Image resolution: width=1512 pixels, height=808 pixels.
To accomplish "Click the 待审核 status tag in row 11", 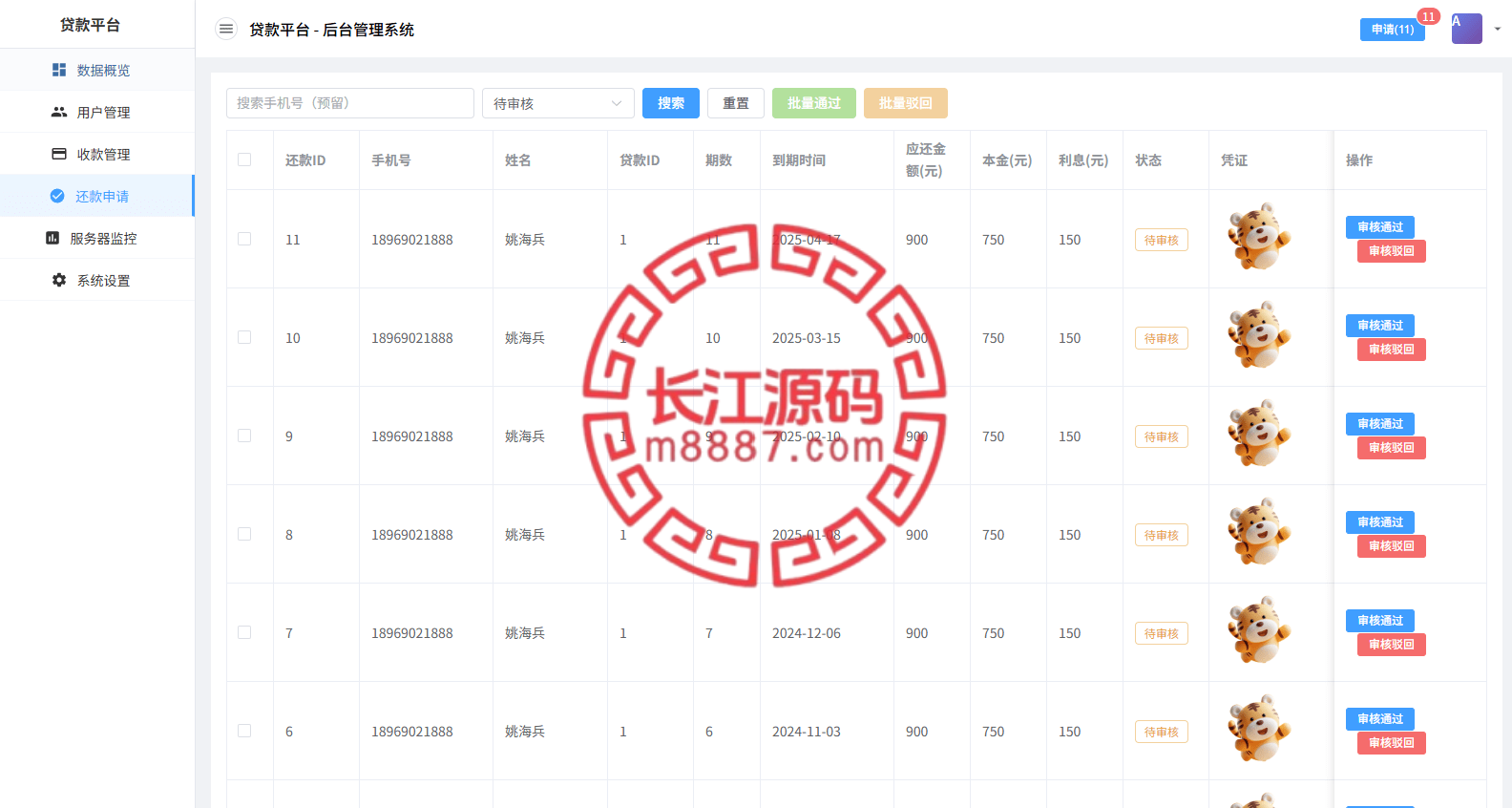I will coord(1162,240).
